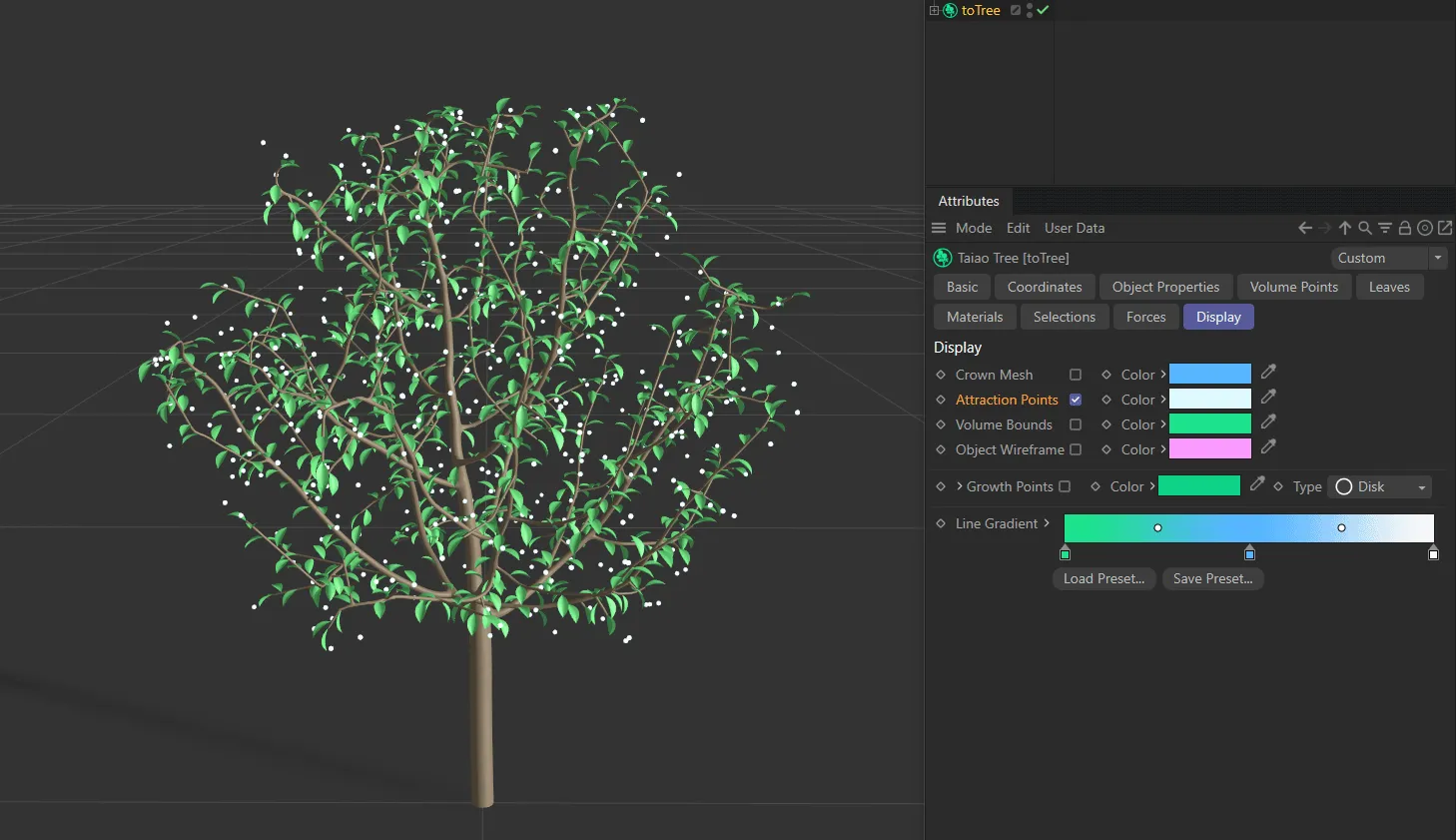The height and width of the screenshot is (840, 1456).
Task: Switch to the Leaves tab
Action: click(x=1389, y=287)
